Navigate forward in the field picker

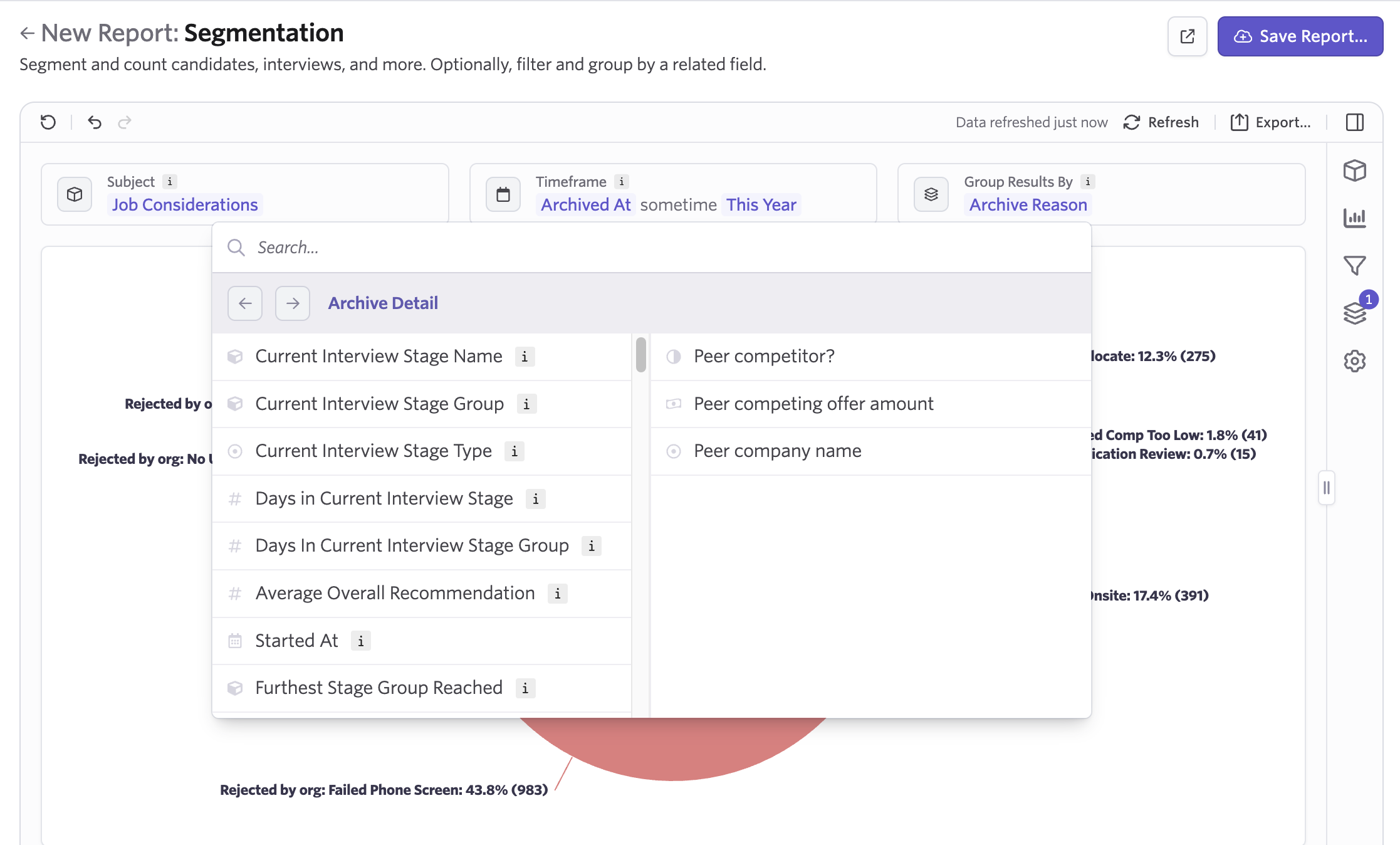[293, 303]
